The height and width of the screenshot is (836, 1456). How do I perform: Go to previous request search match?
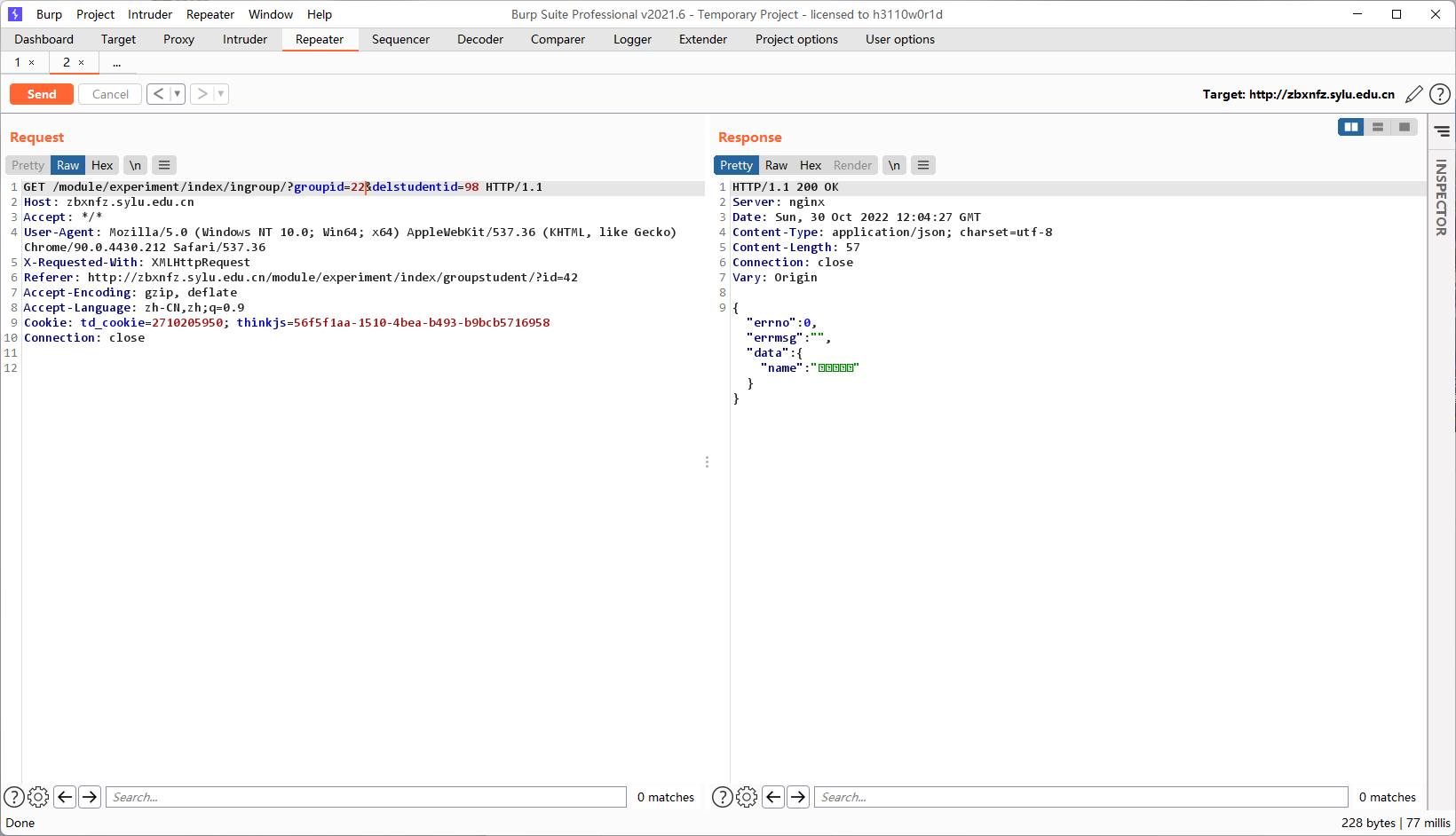(x=65, y=797)
